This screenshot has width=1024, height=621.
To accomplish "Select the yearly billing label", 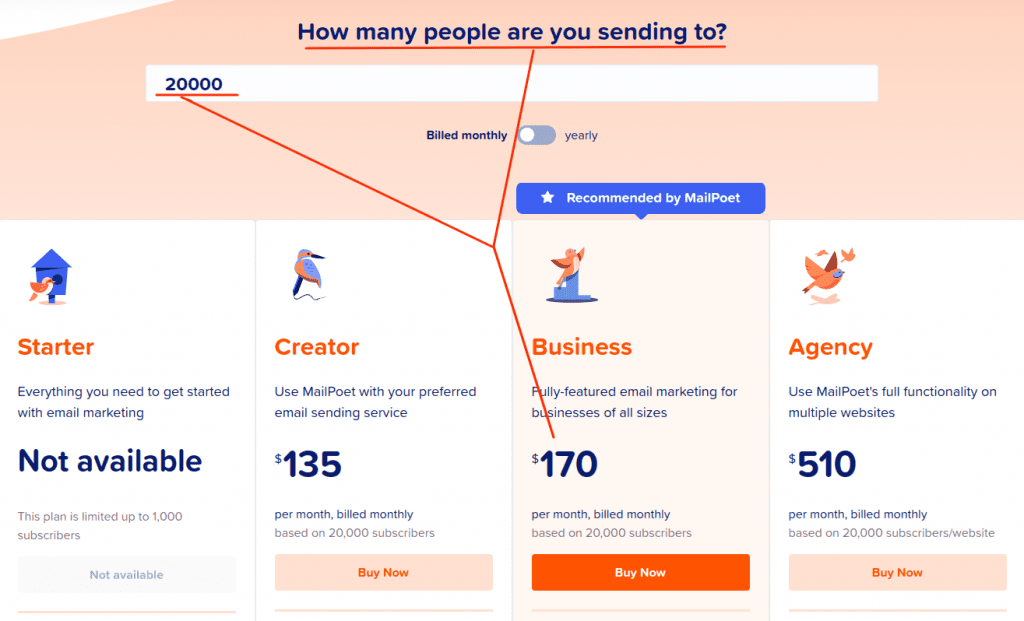I will tap(581, 135).
